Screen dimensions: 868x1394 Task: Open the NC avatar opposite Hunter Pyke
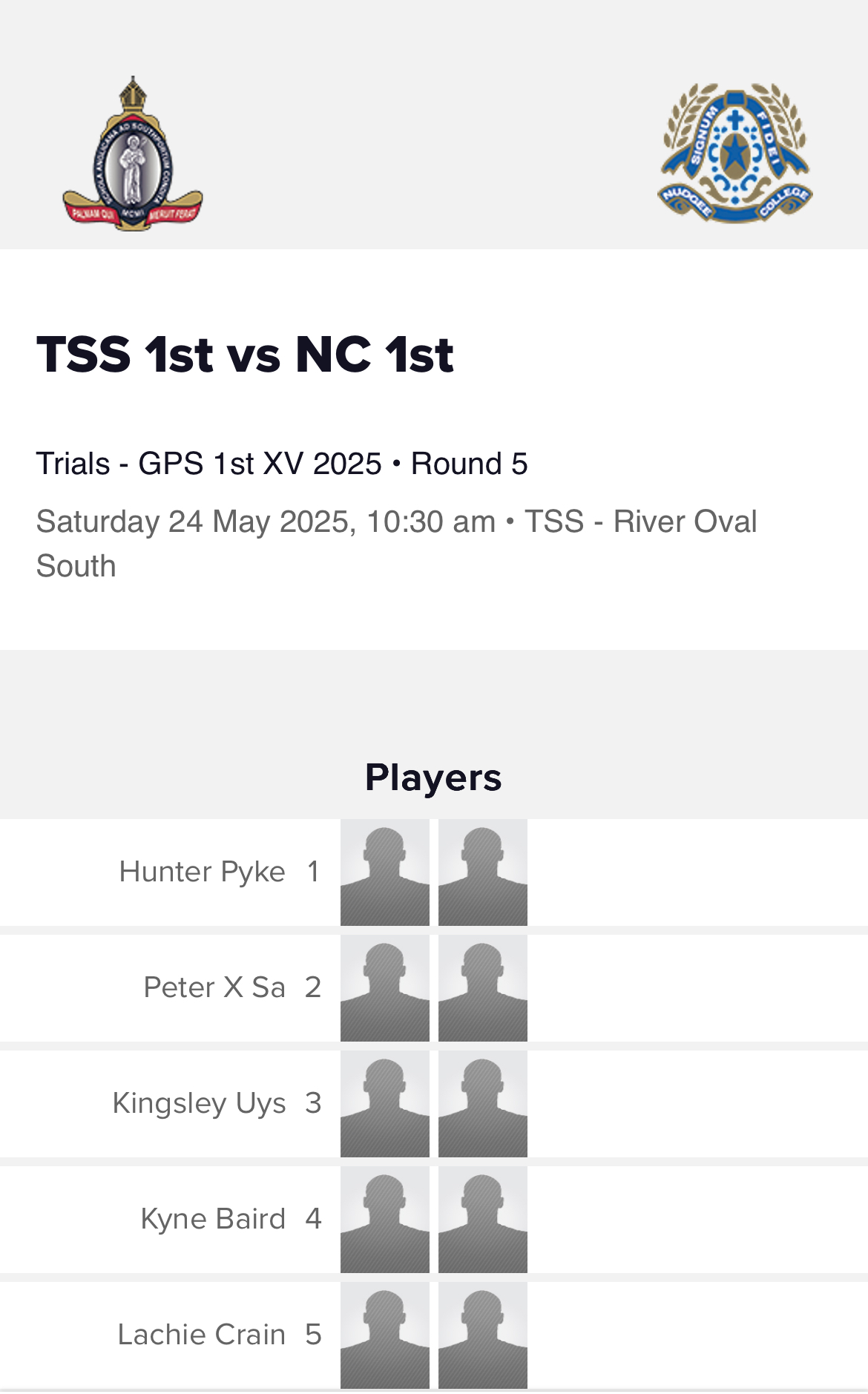click(x=483, y=872)
